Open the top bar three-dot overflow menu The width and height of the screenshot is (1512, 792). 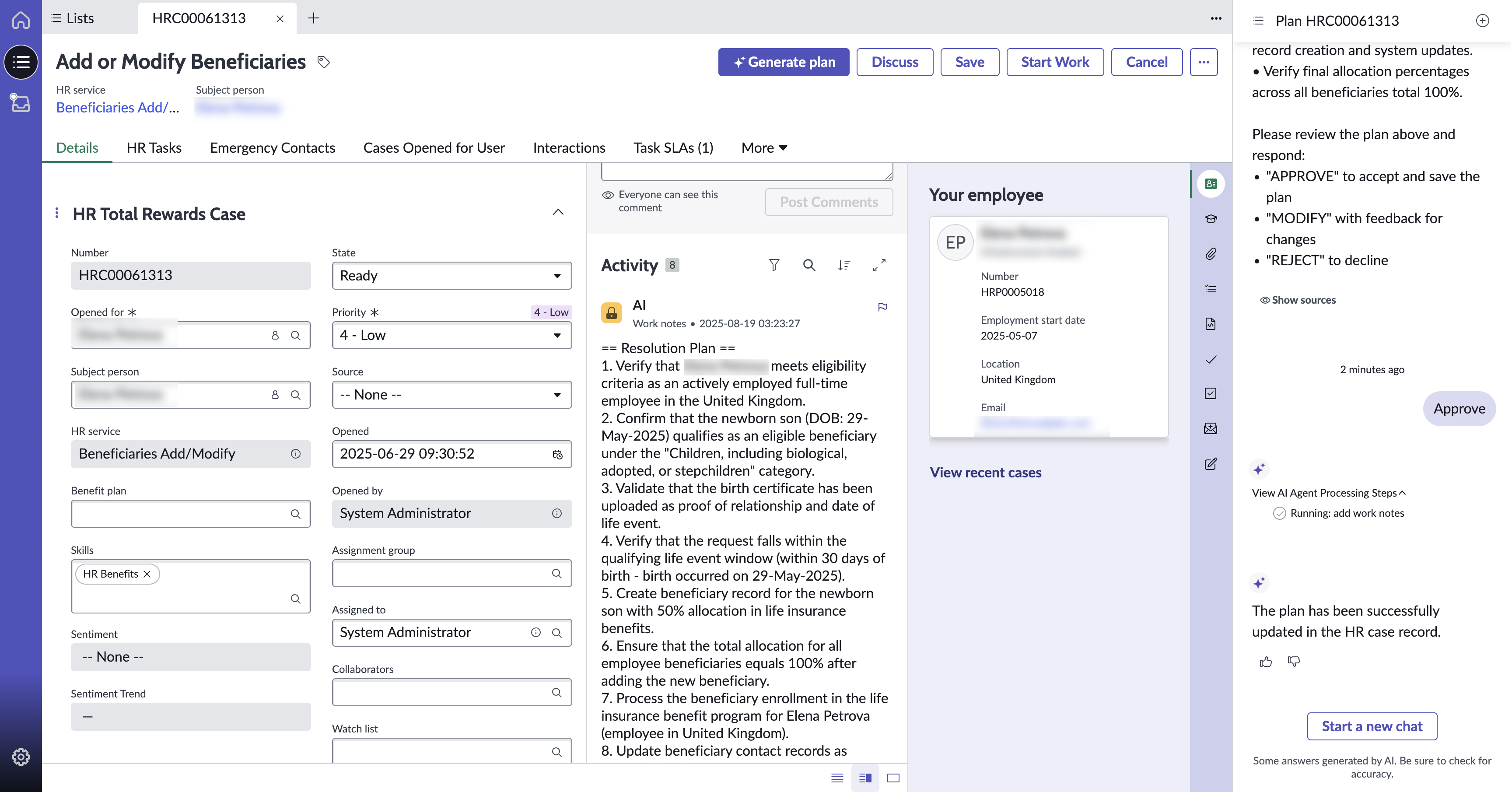(1215, 18)
